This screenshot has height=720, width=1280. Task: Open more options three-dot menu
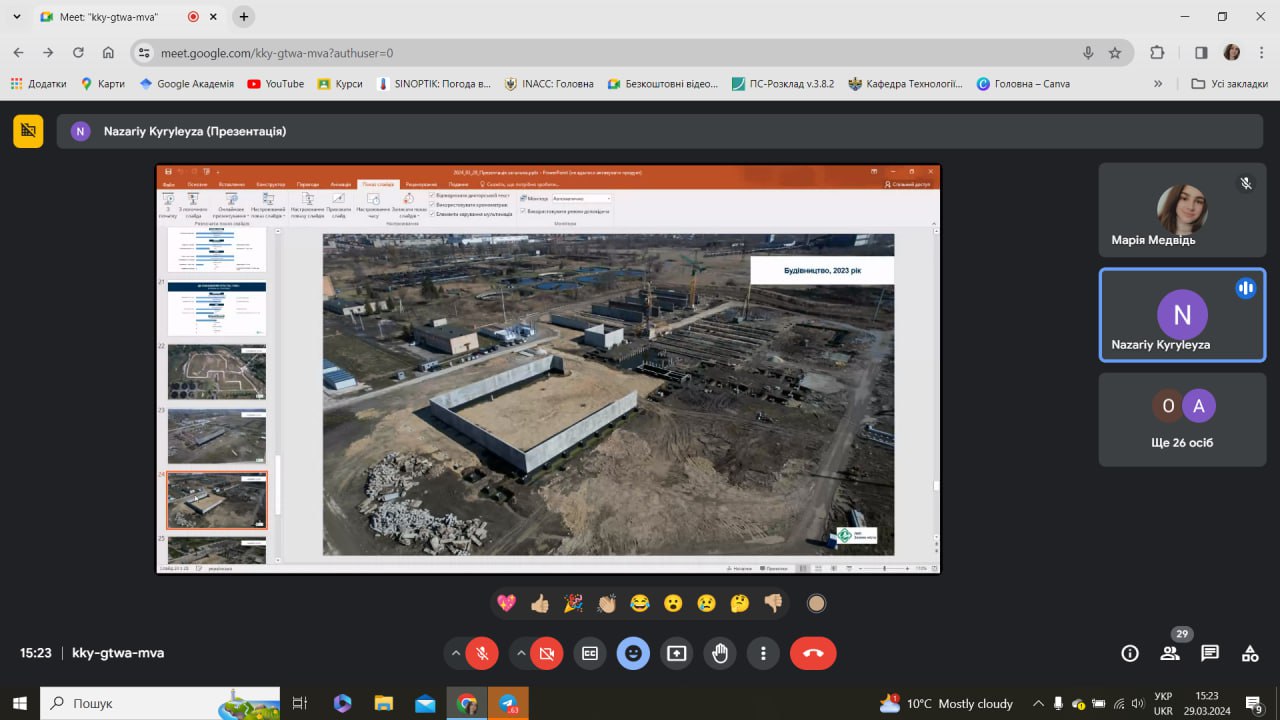(x=763, y=653)
